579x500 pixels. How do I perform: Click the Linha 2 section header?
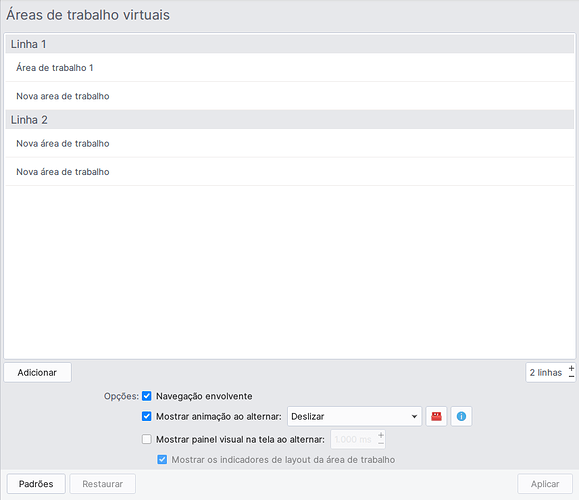click(290, 120)
